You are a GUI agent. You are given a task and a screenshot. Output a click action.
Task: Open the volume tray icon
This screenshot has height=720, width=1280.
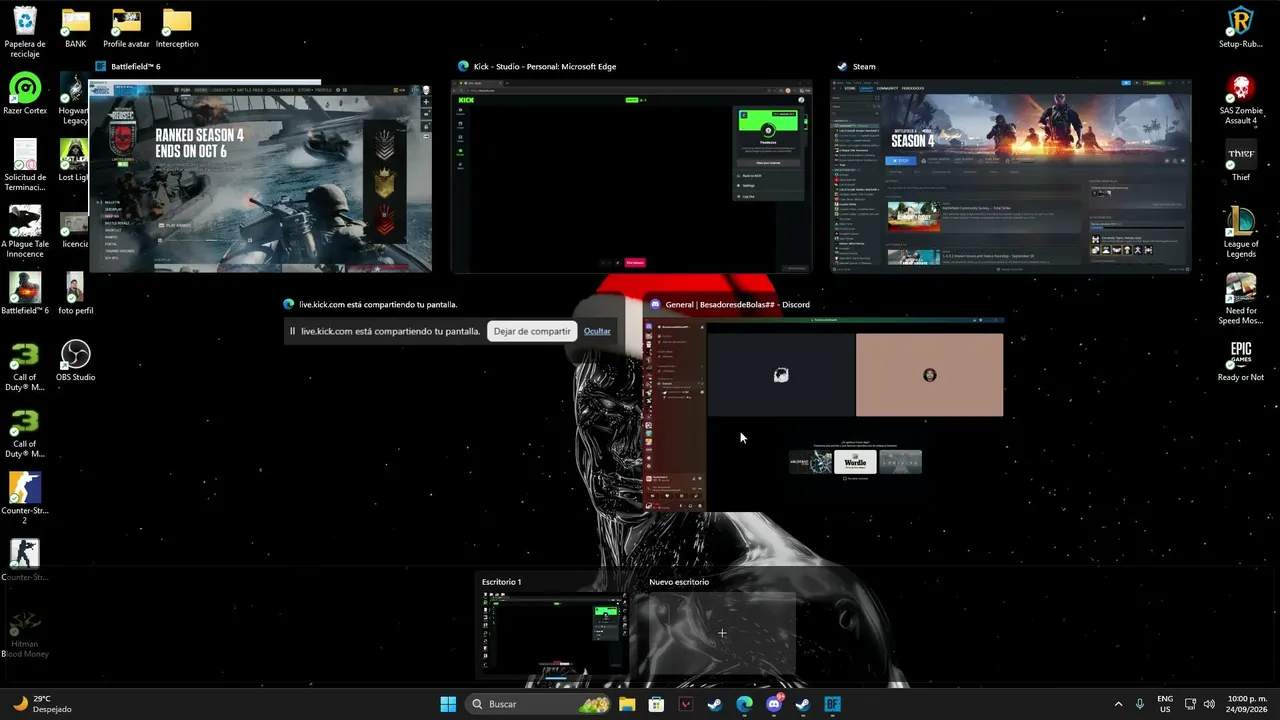pyautogui.click(x=1209, y=704)
